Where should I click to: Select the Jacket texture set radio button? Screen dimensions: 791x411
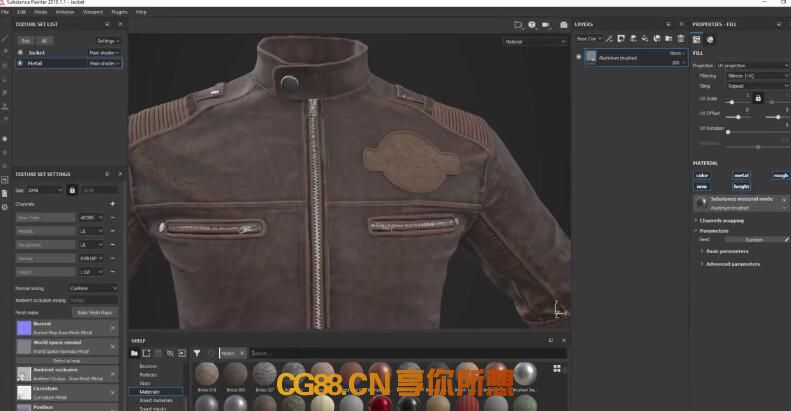20,52
